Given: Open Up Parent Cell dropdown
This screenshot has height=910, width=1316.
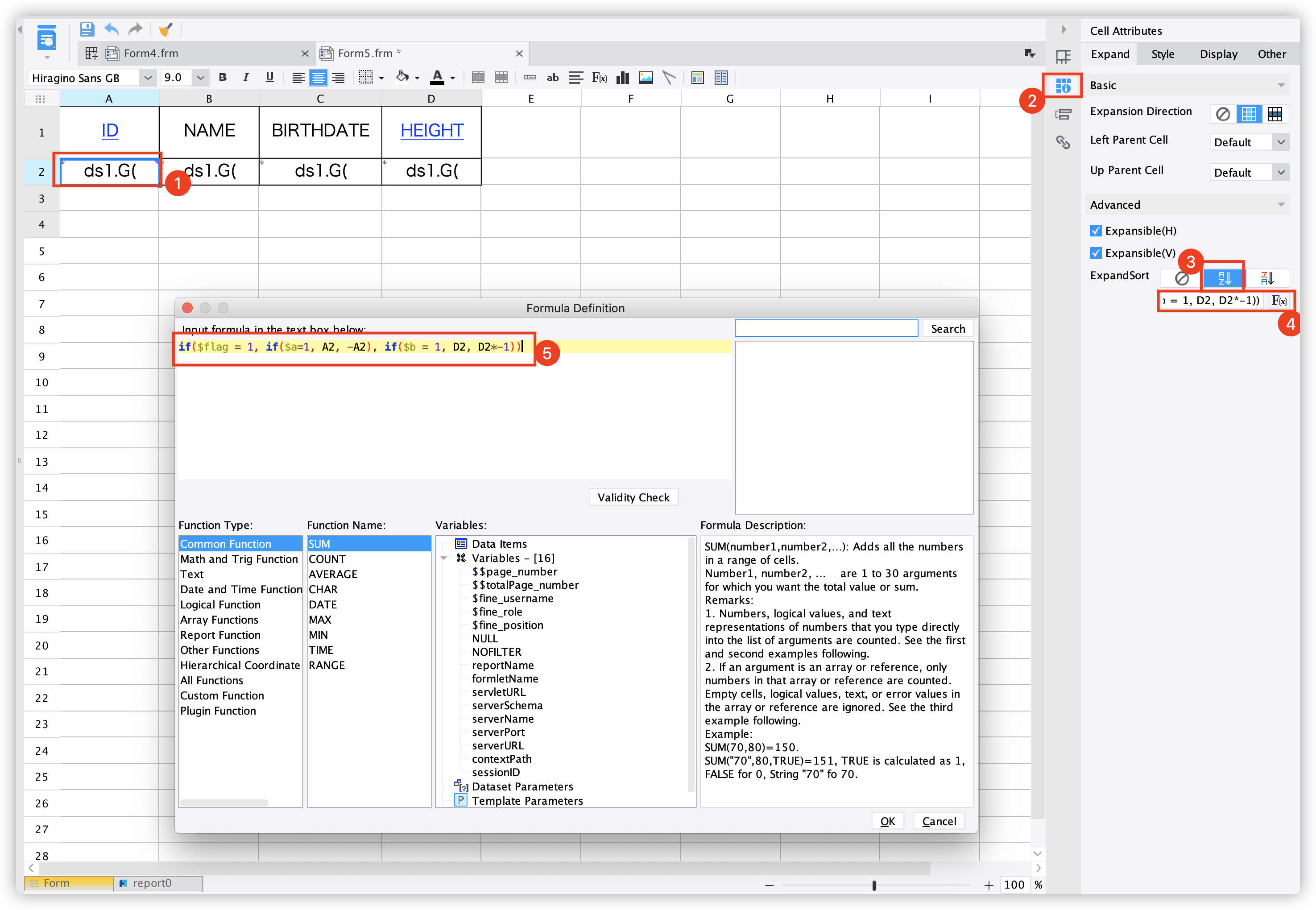Looking at the screenshot, I should pos(1281,172).
